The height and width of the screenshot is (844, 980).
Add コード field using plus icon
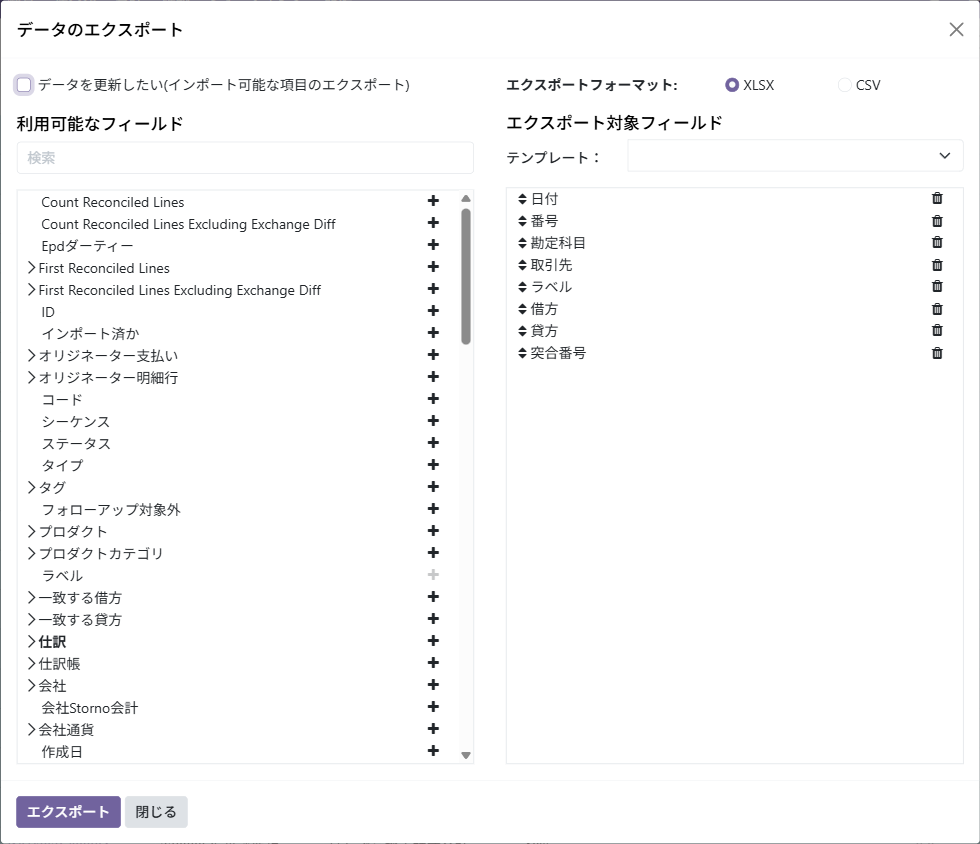pyautogui.click(x=433, y=399)
